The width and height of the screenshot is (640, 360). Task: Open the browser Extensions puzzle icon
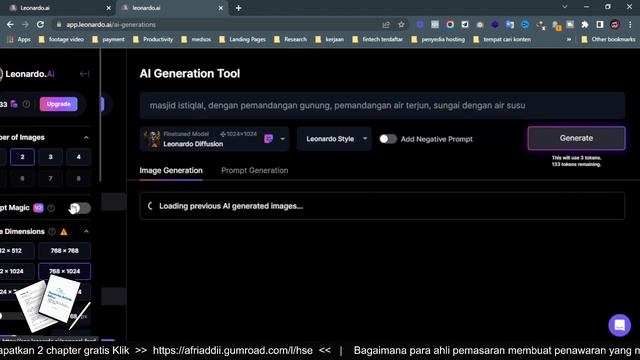point(584,24)
